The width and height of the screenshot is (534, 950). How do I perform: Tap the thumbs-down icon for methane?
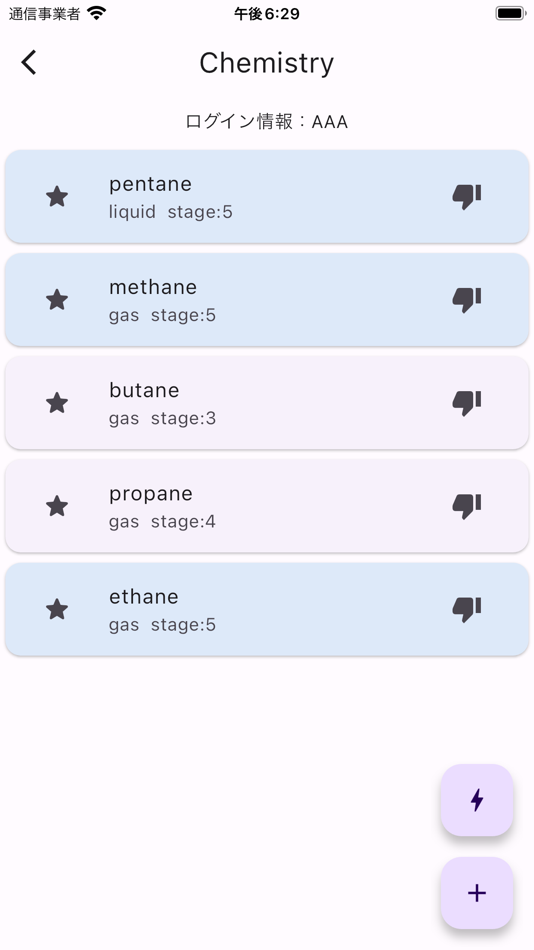point(467,300)
